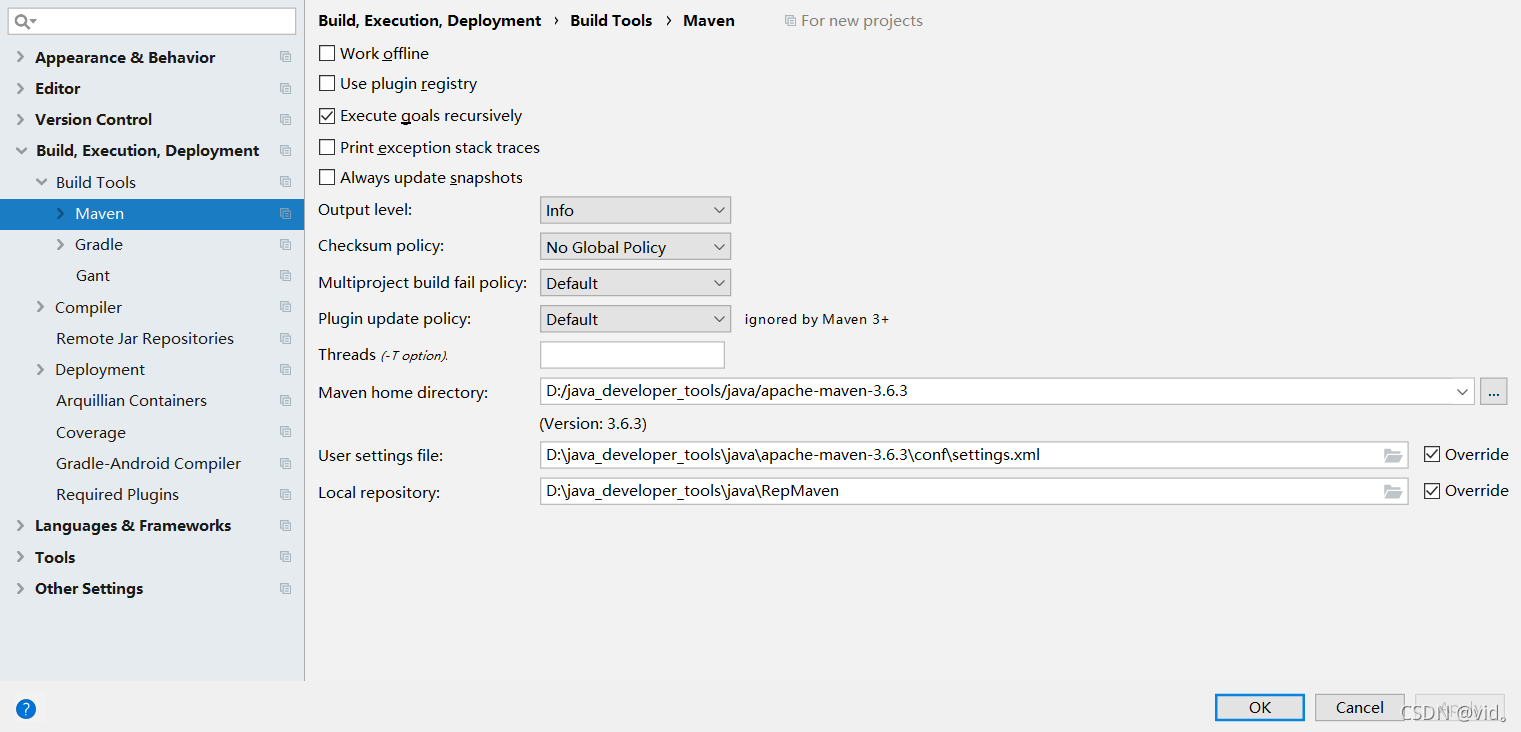Uncheck Execute goals recursively
1521x732 pixels.
coord(327,115)
